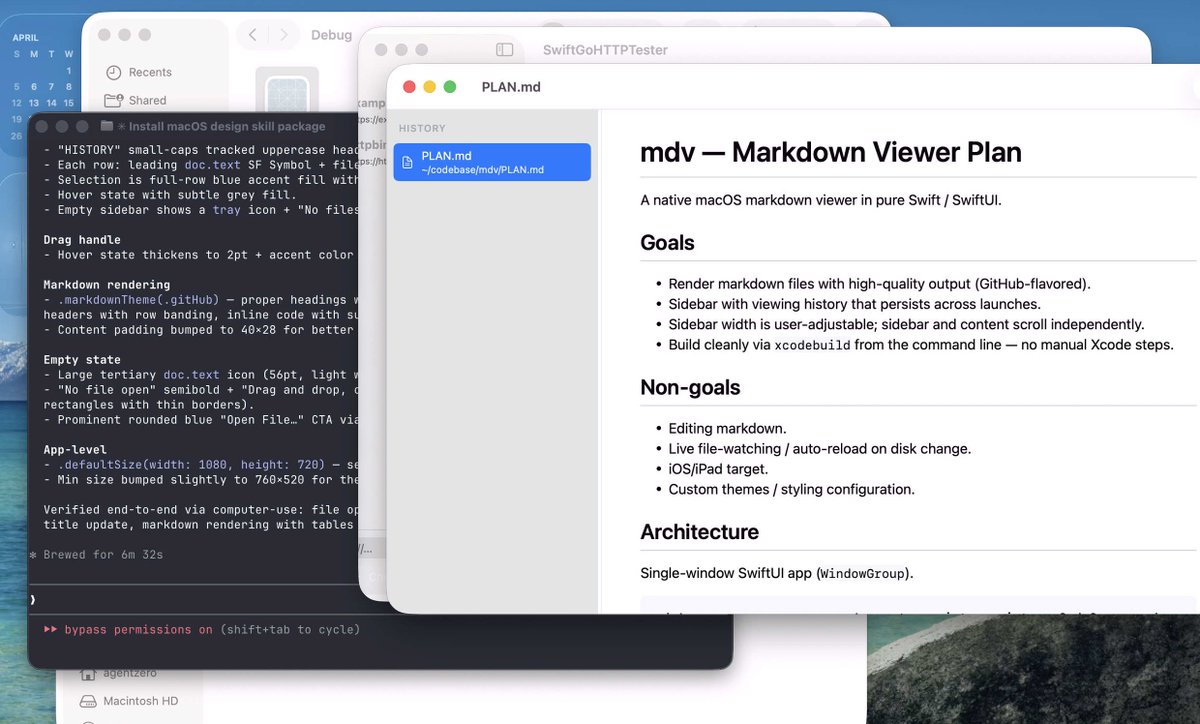The width and height of the screenshot is (1200, 724).
Task: Go forward using Finder's right chevron
Action: pyautogui.click(x=284, y=35)
